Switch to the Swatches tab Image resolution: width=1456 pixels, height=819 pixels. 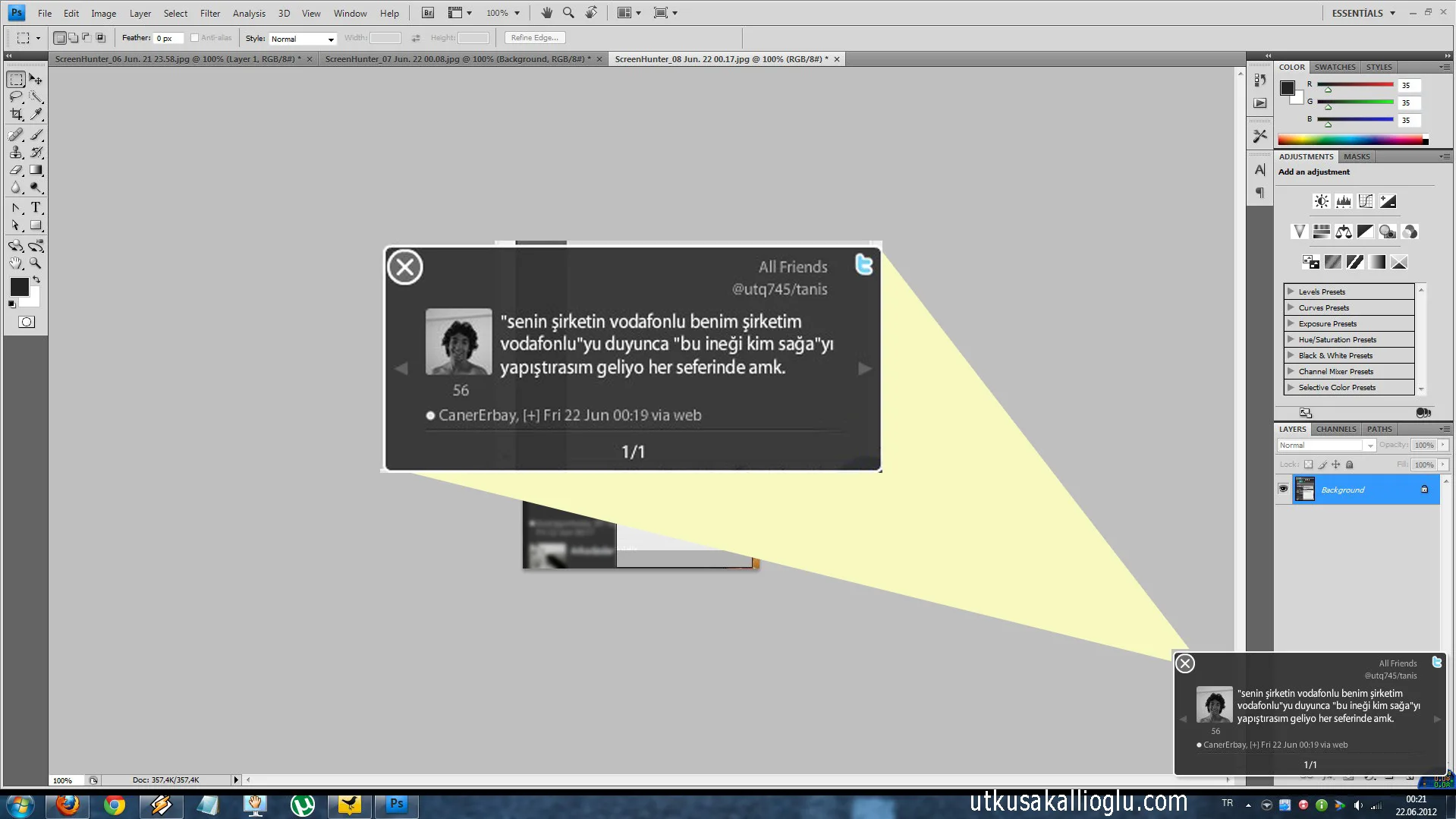1335,67
